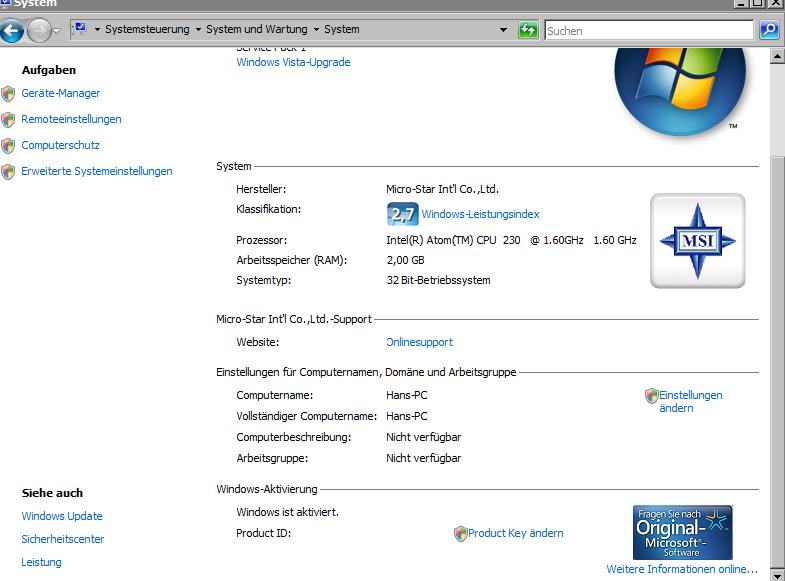Open Leistung under Siehe auch

tap(41, 562)
